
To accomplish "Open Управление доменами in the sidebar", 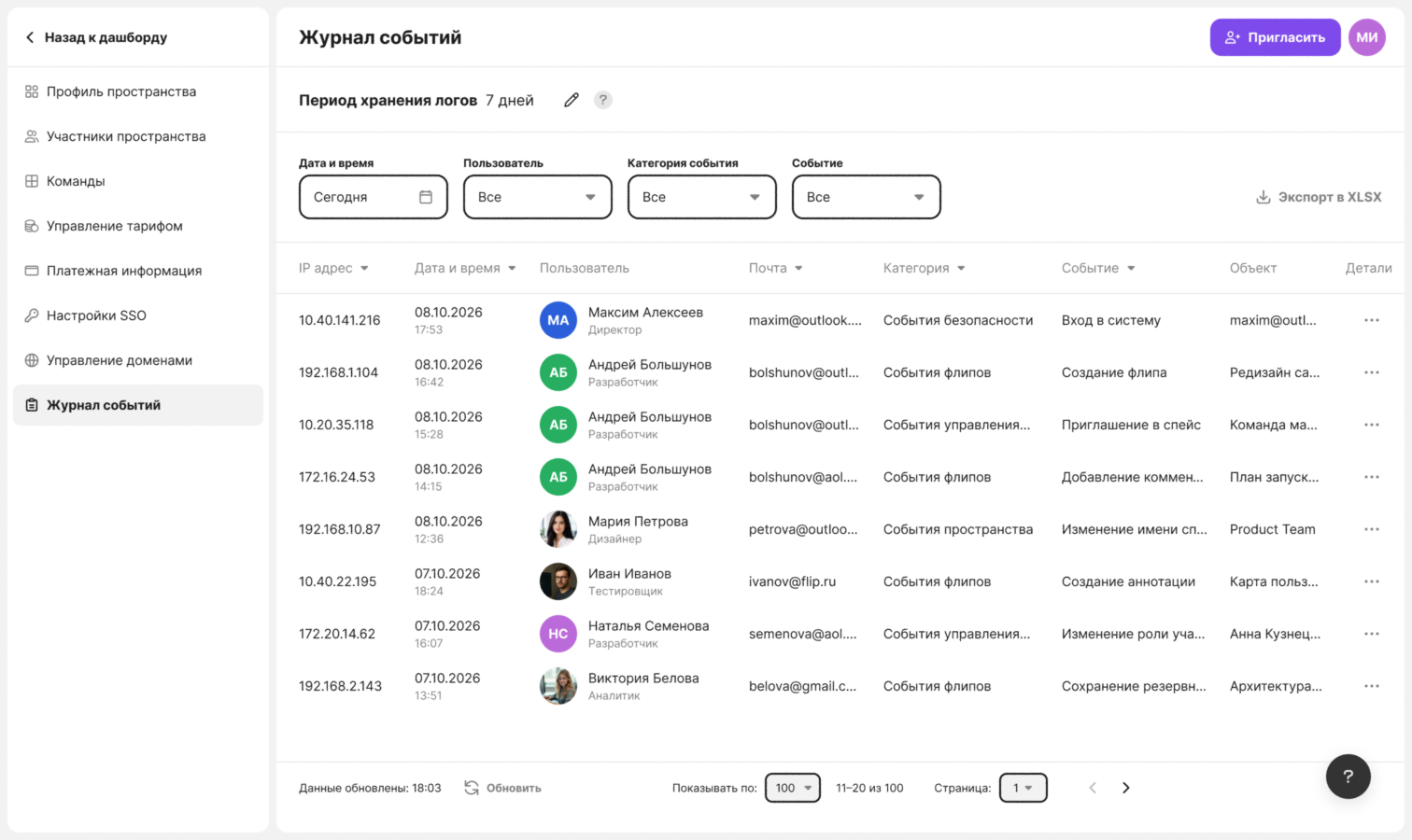I will click(138, 360).
